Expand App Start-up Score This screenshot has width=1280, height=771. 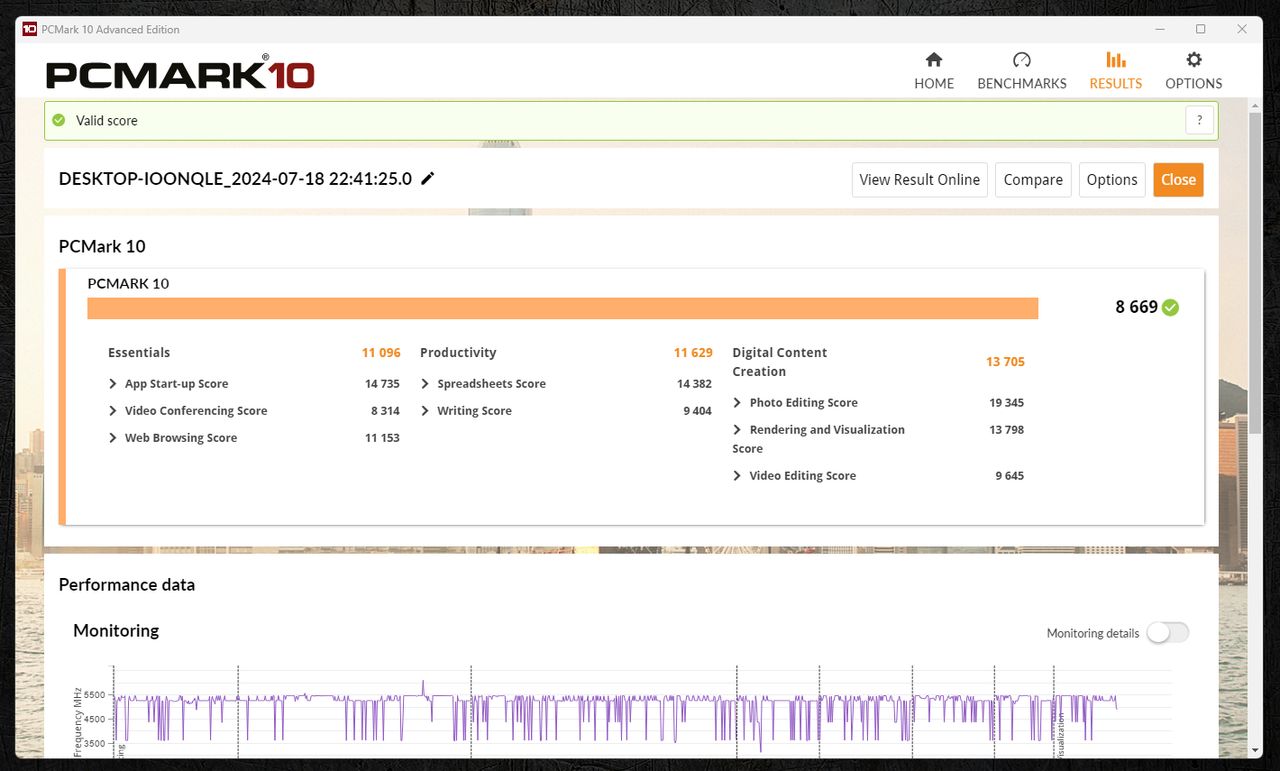113,384
